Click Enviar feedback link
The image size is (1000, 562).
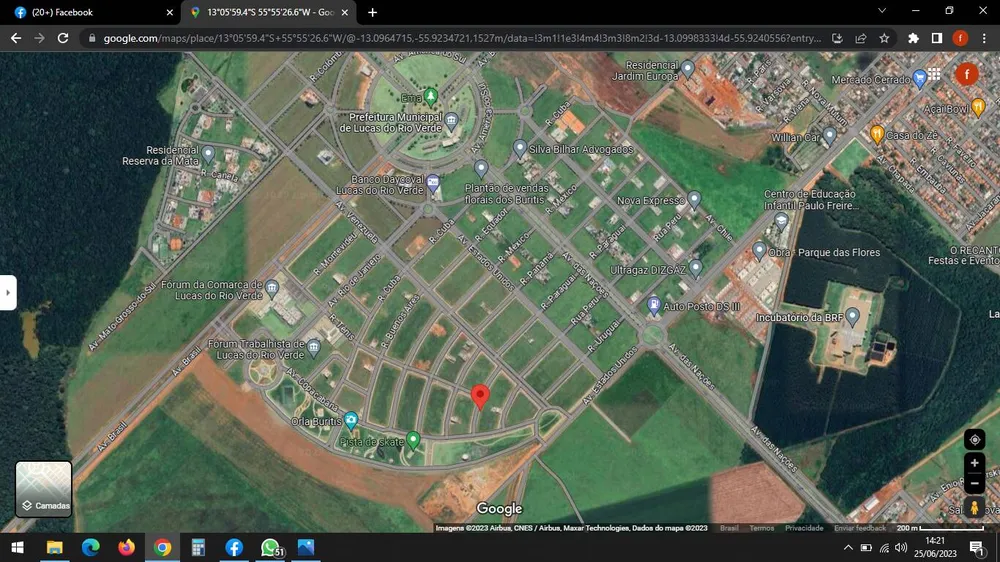point(860,528)
